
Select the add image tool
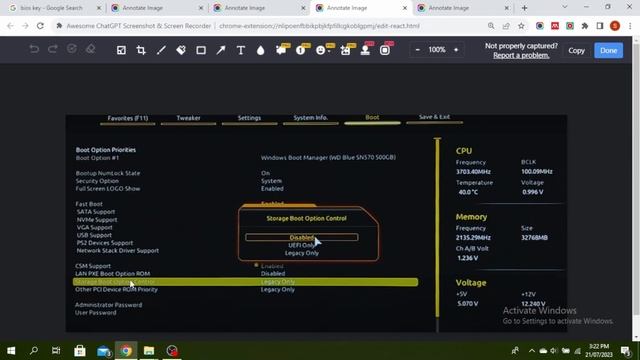coord(346,49)
